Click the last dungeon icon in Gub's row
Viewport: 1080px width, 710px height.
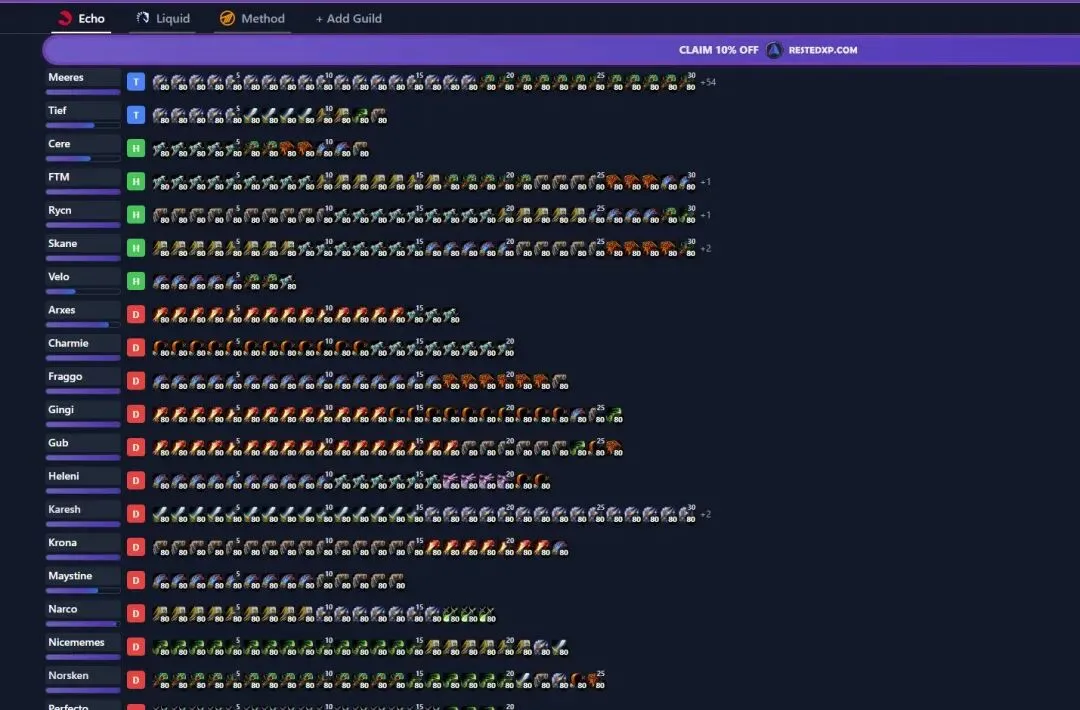coord(614,448)
